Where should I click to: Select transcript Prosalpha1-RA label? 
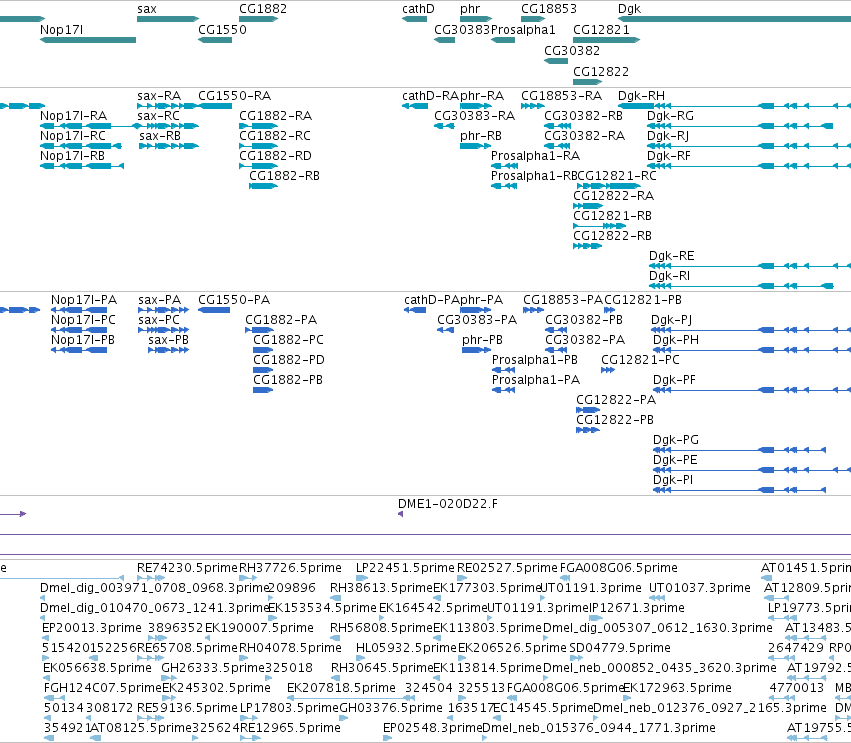tap(535, 156)
